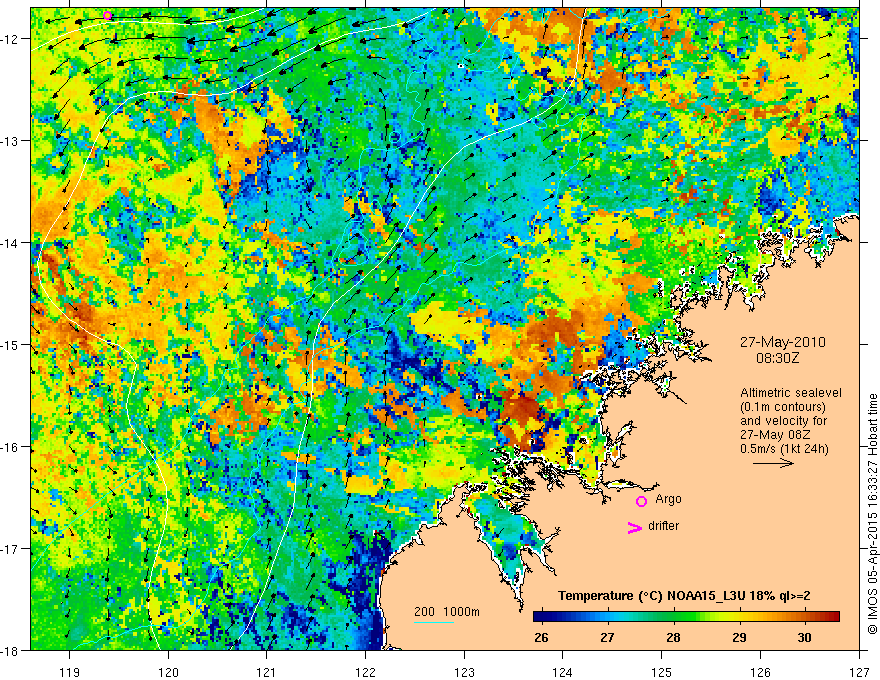
Task: Click the cyan 200m depth contour legend line
Action: [434, 622]
